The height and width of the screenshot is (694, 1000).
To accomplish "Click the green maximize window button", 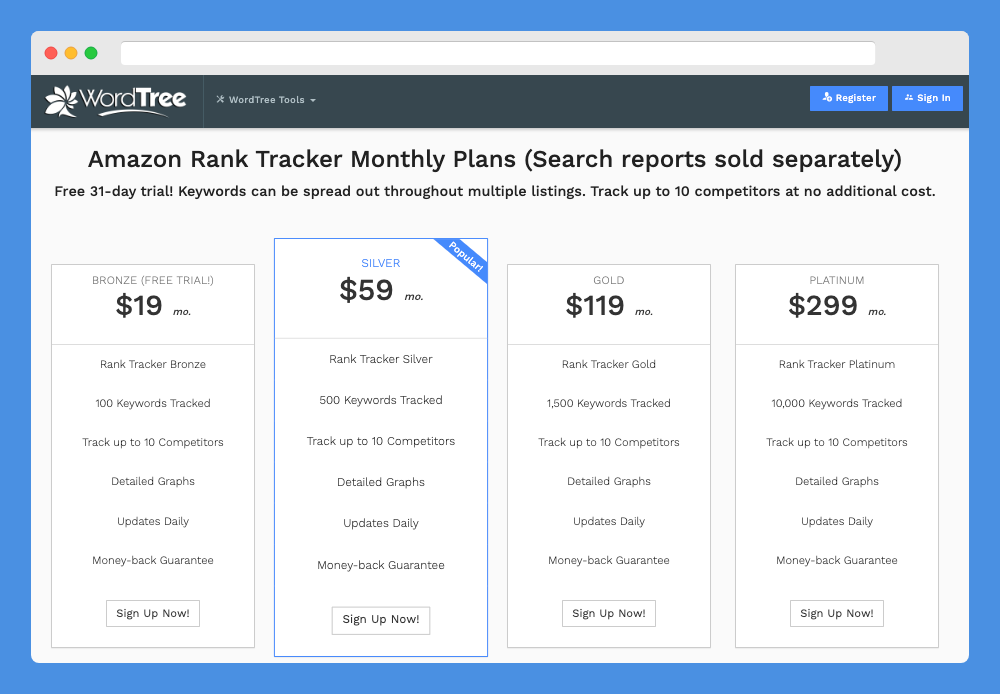I will coord(91,53).
